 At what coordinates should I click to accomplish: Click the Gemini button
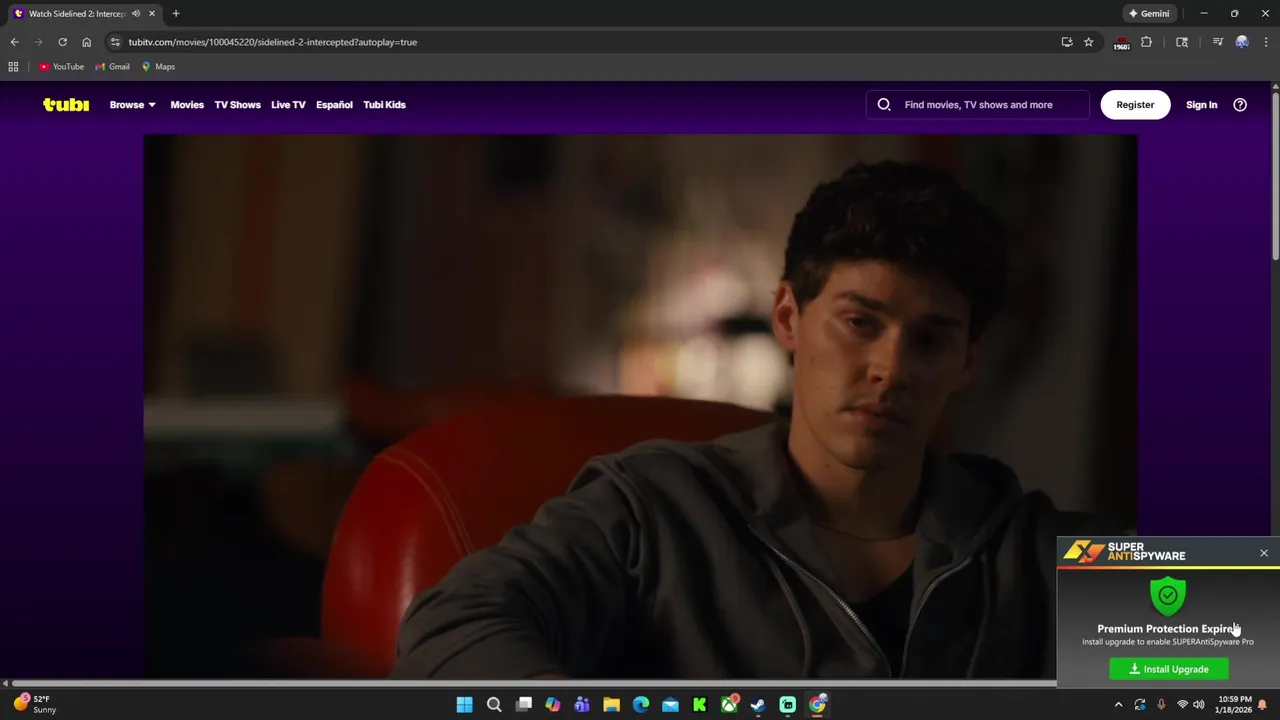(1149, 14)
